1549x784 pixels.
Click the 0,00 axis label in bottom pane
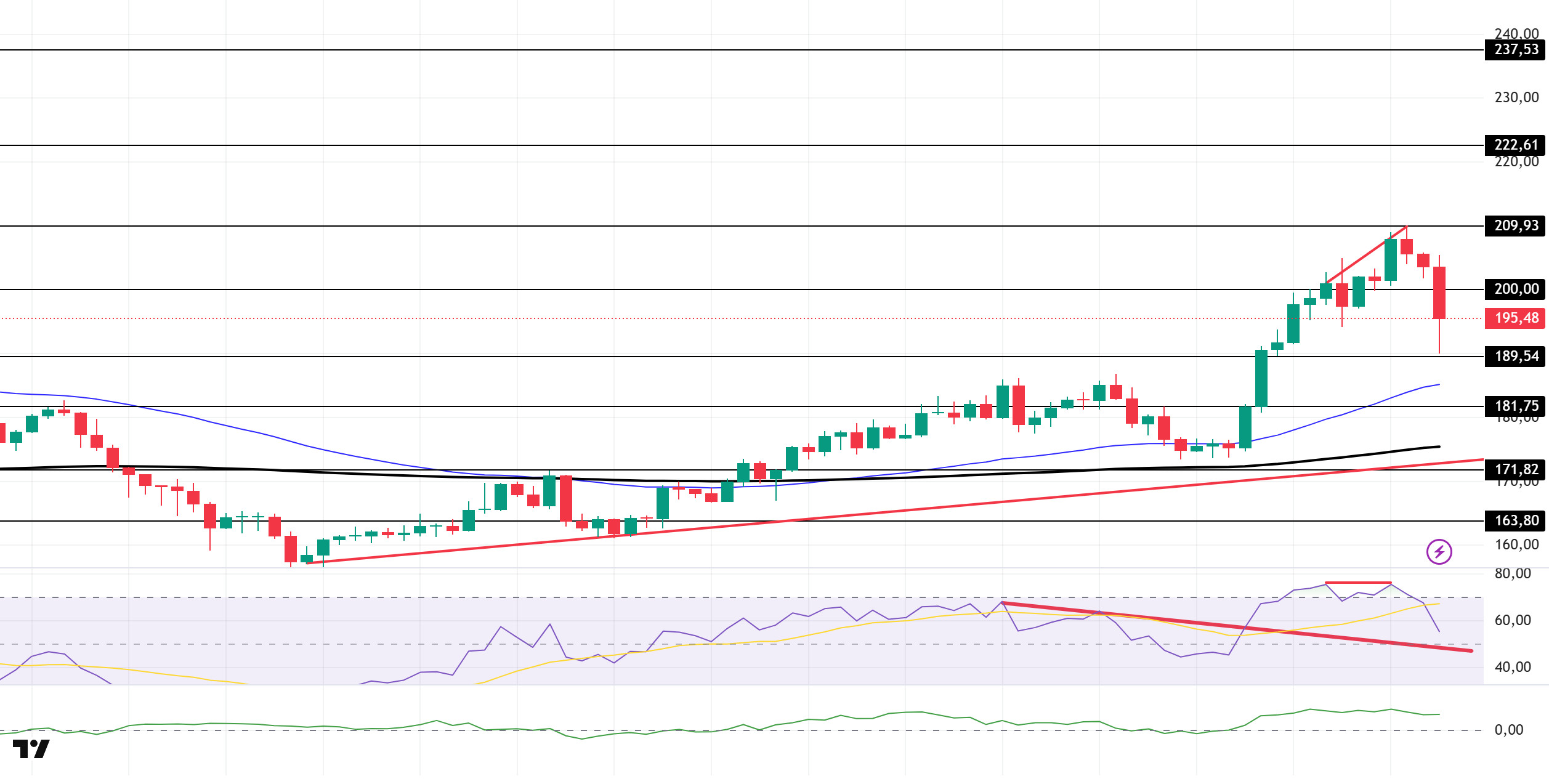pos(1508,730)
